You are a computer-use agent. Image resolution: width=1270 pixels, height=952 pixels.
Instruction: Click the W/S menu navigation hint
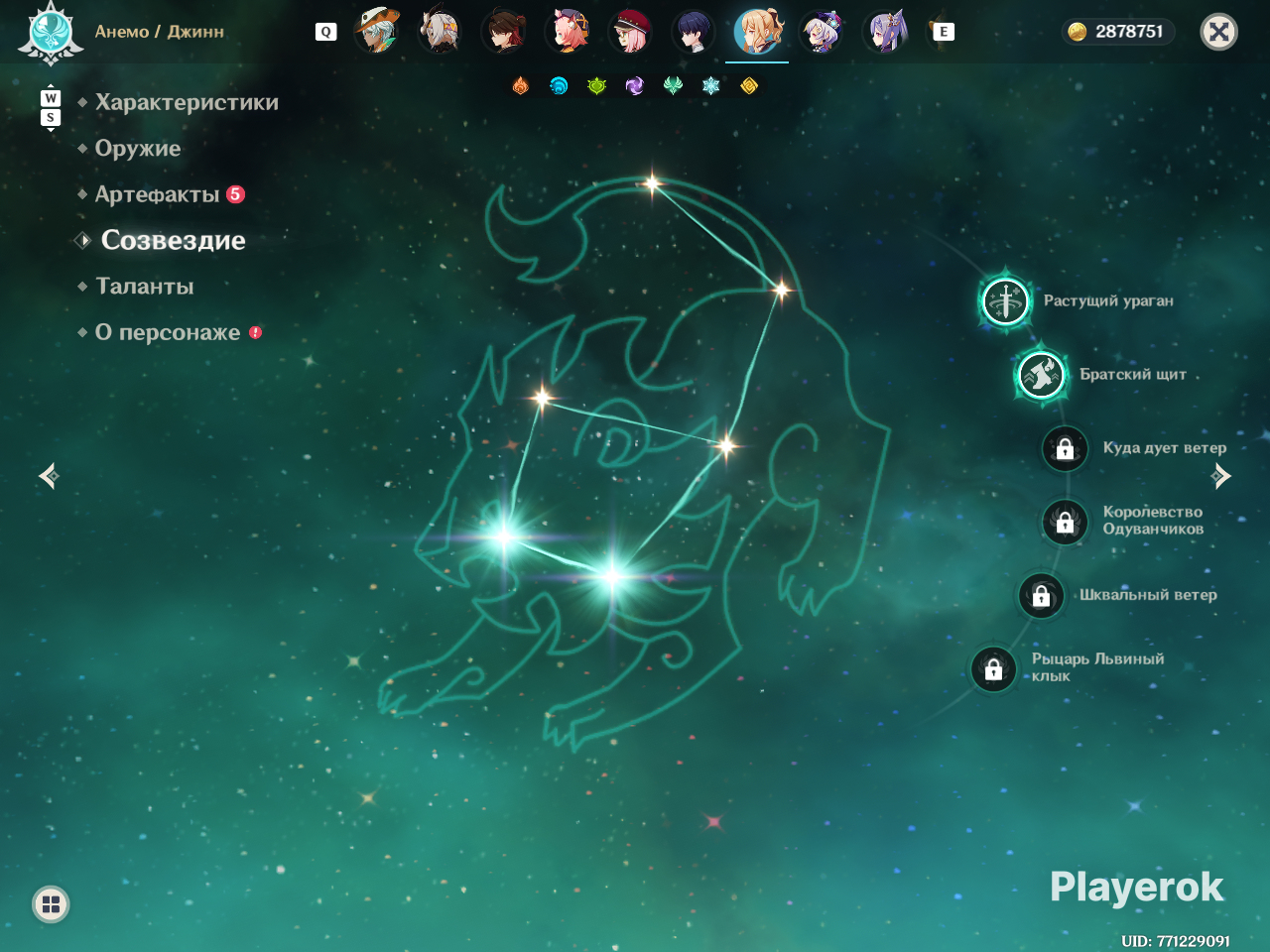[51, 108]
